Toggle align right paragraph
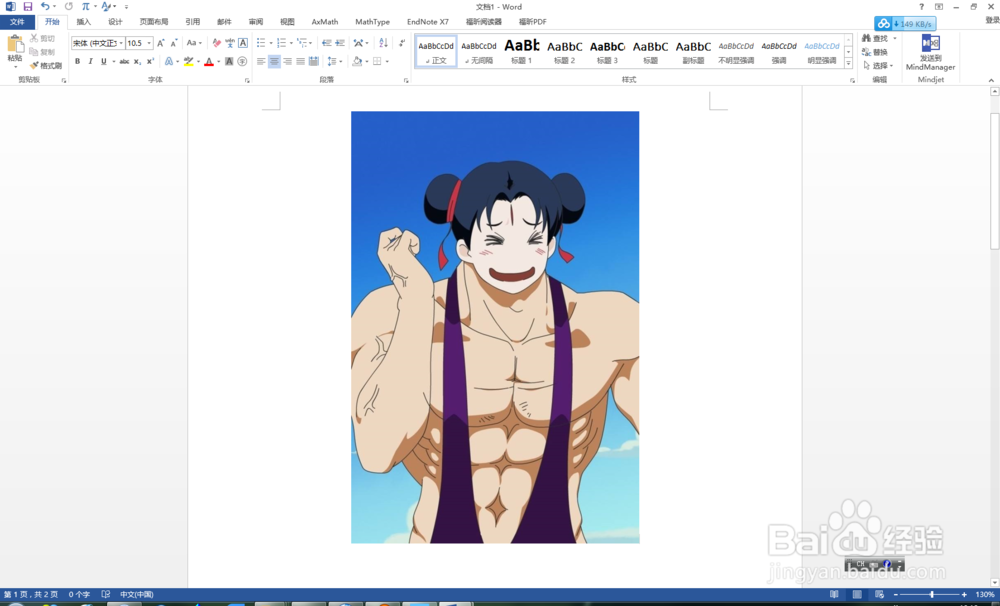Image resolution: width=1000 pixels, height=606 pixels. (x=287, y=61)
